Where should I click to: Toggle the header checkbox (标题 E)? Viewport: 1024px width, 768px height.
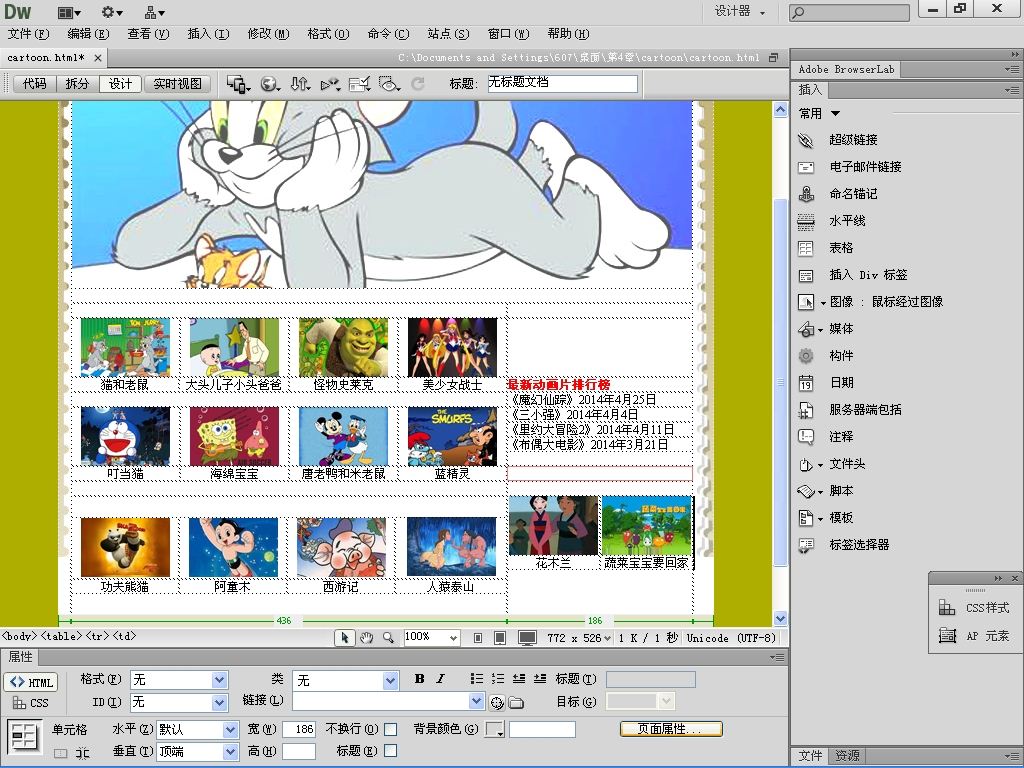391,751
